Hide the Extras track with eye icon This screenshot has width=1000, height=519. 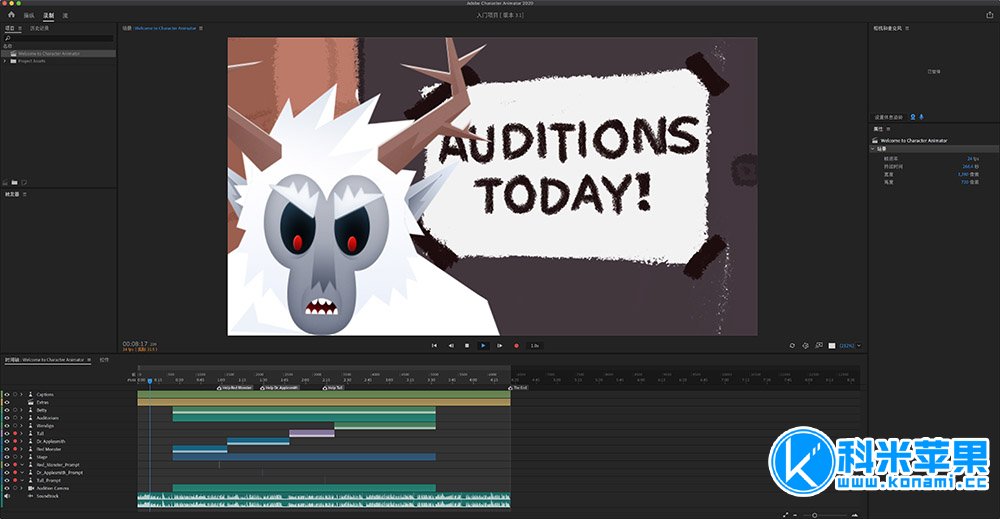click(7, 402)
